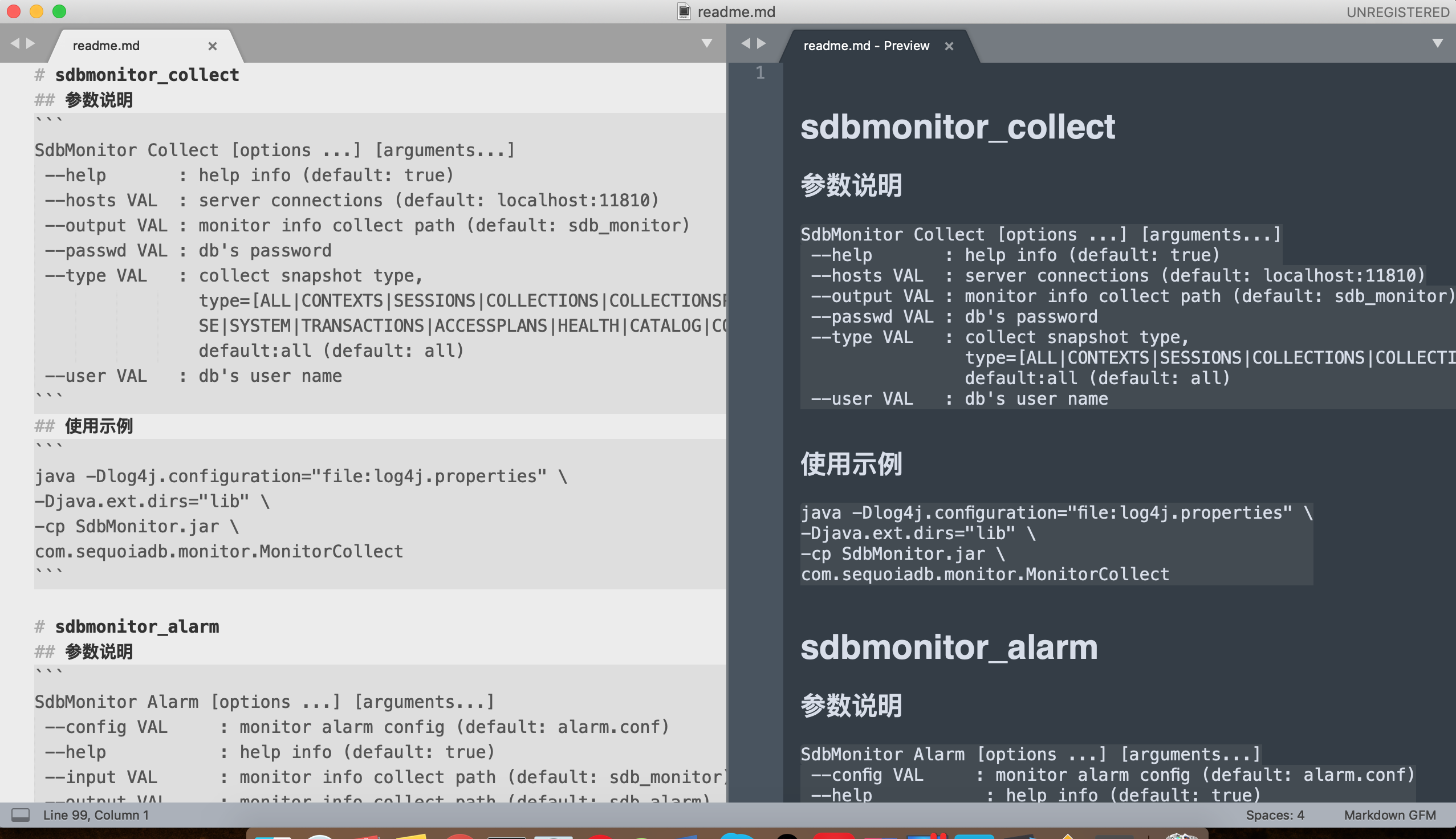The height and width of the screenshot is (839, 1456).
Task: Click '--user VAL : db's user name' in preview
Action: (959, 399)
